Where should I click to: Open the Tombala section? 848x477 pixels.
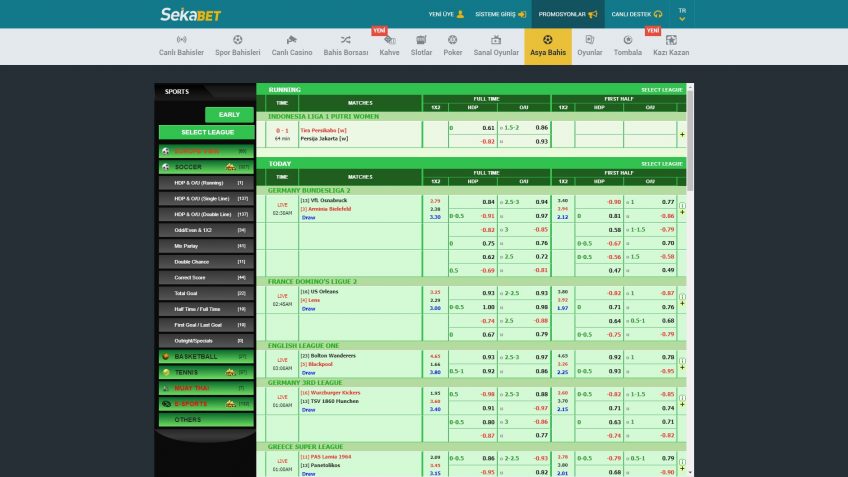627,46
